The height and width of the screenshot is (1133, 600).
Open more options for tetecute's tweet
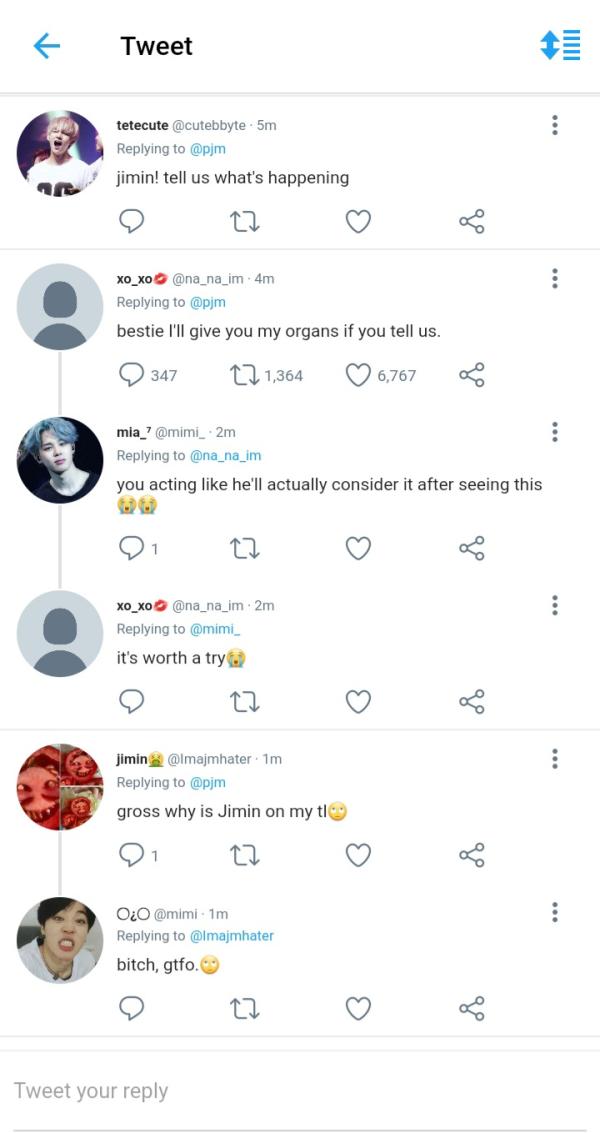click(554, 126)
